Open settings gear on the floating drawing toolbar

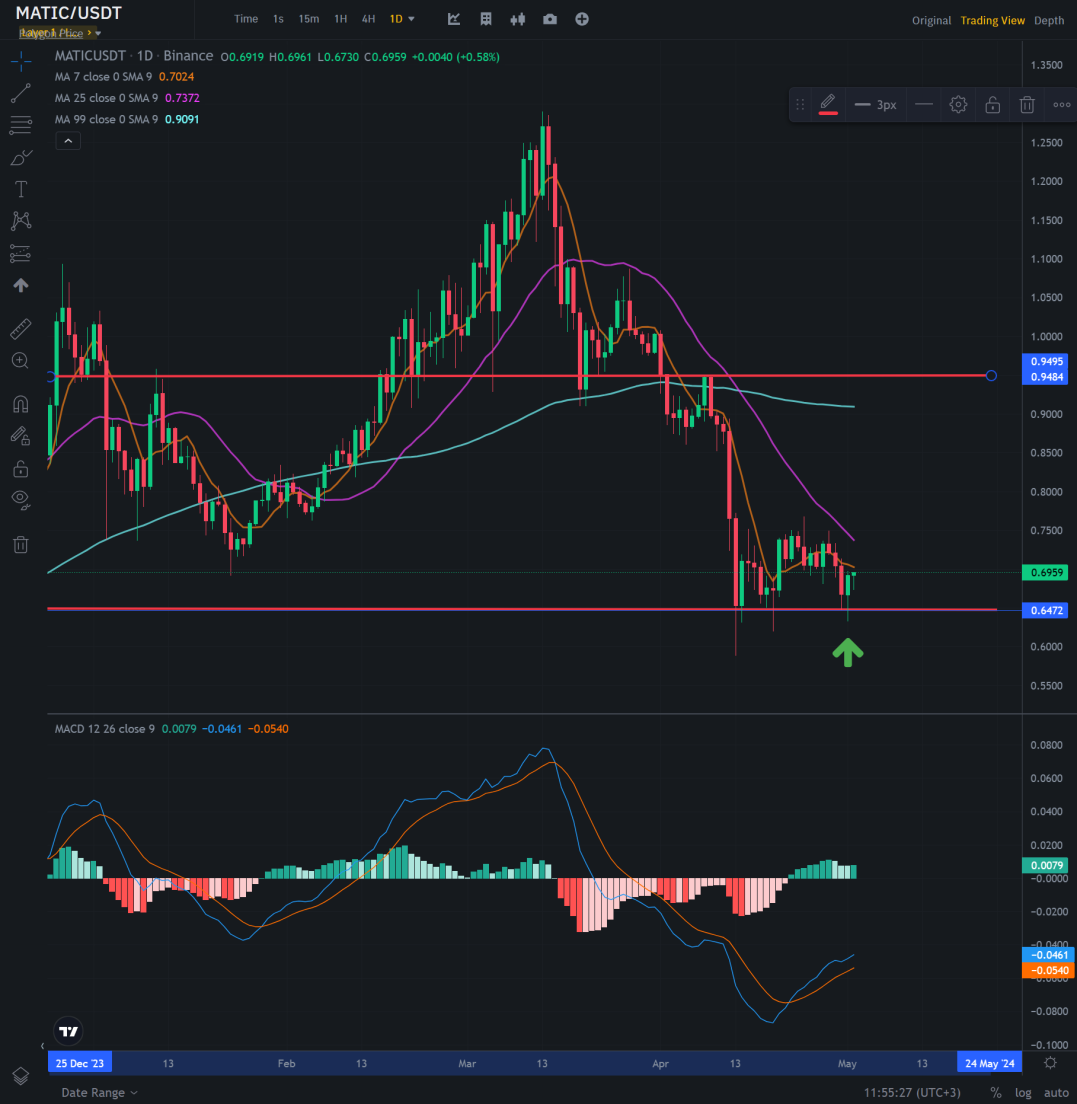tap(957, 104)
